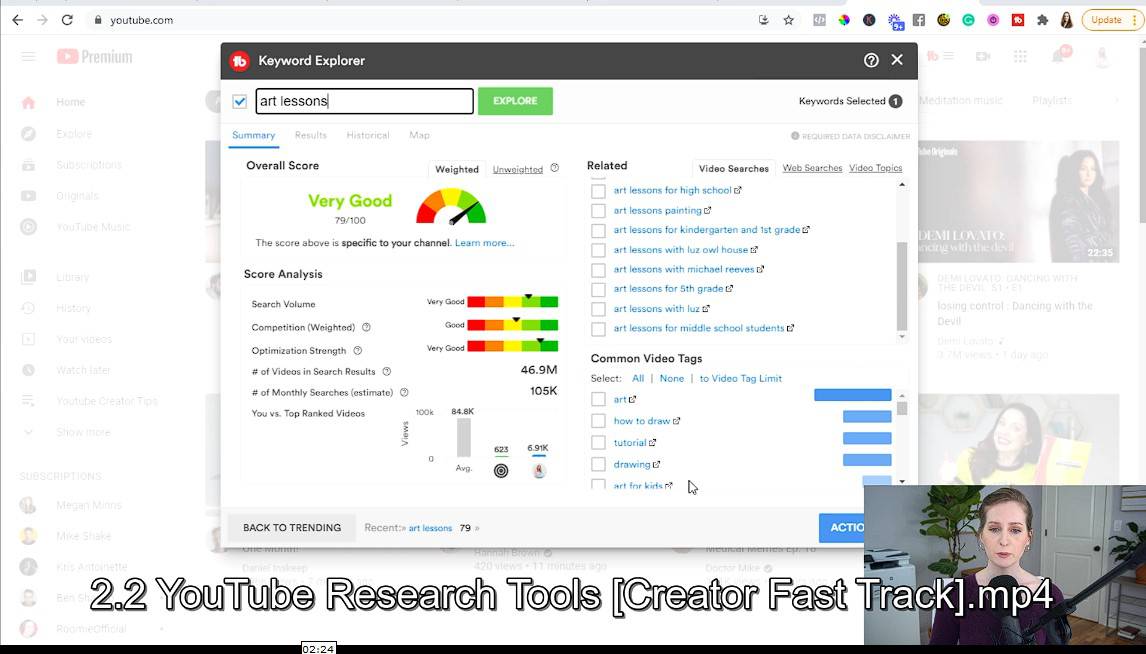The image size is (1146, 654).
Task: Click the 'to Video Tag Limit' select link
Action: pos(740,378)
